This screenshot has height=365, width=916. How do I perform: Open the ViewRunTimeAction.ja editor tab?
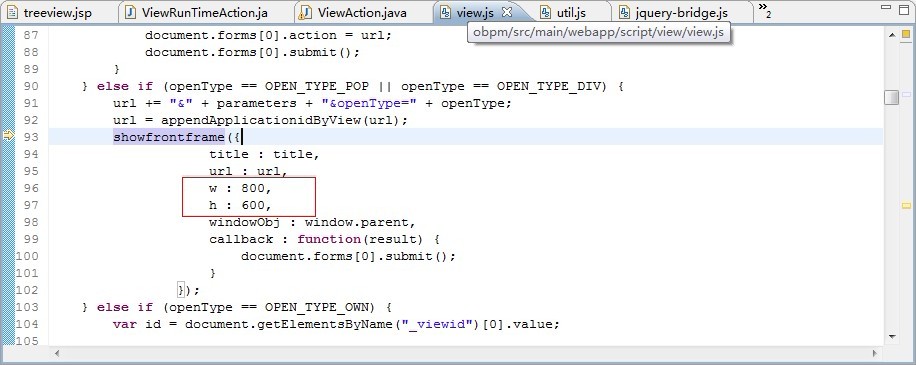point(204,12)
